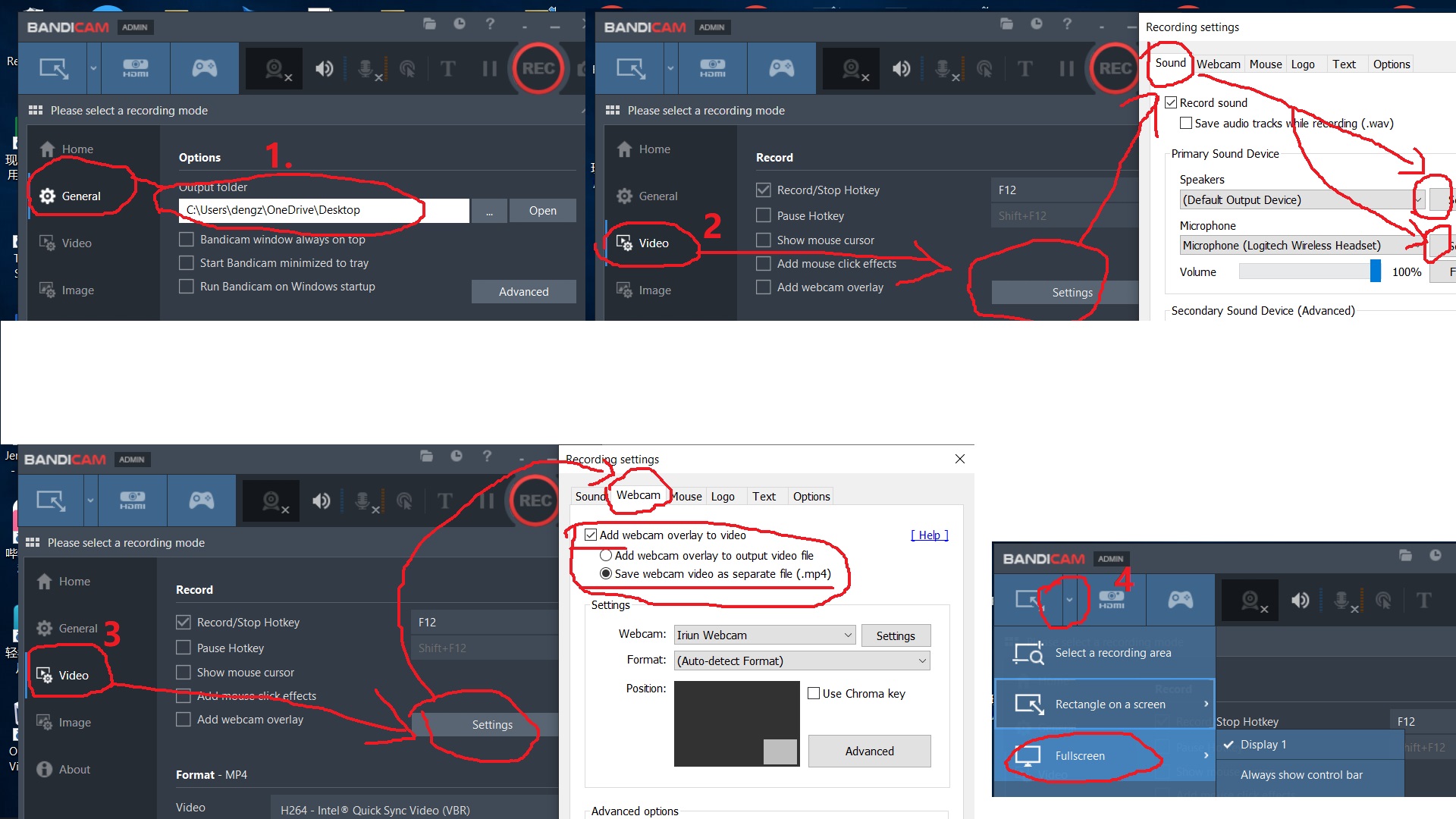Click the Advanced button in the General options
Image resolution: width=1456 pixels, height=819 pixels.
(x=523, y=292)
